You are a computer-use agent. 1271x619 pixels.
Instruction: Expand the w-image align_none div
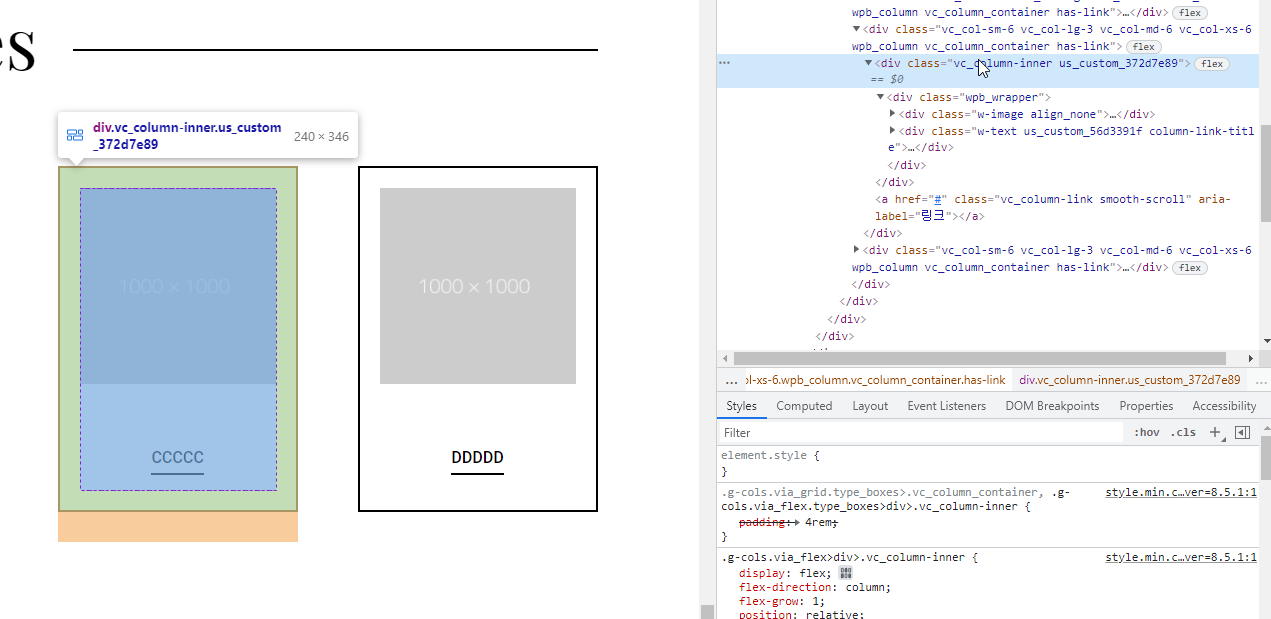tap(892, 114)
